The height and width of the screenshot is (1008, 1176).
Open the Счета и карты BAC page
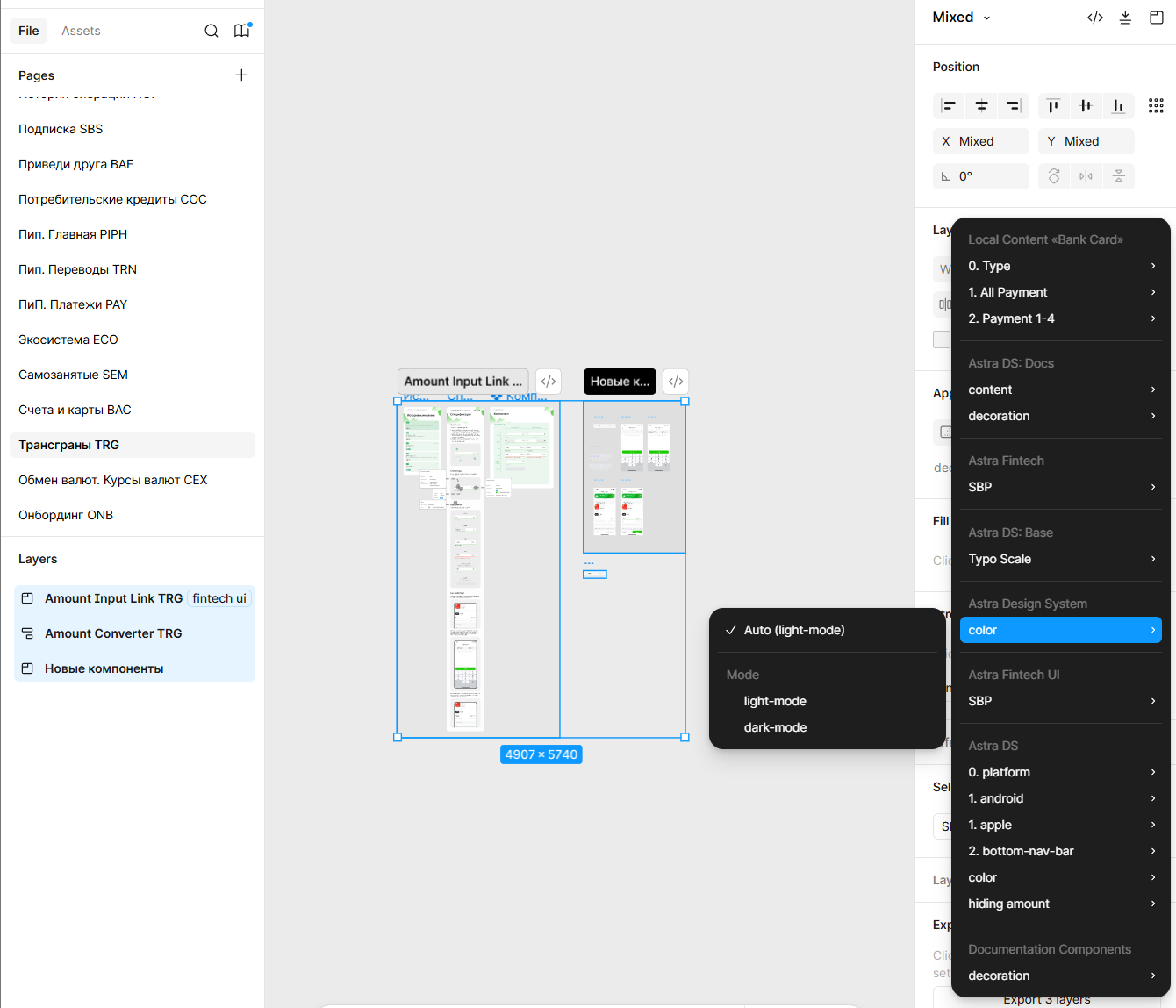click(x=133, y=410)
